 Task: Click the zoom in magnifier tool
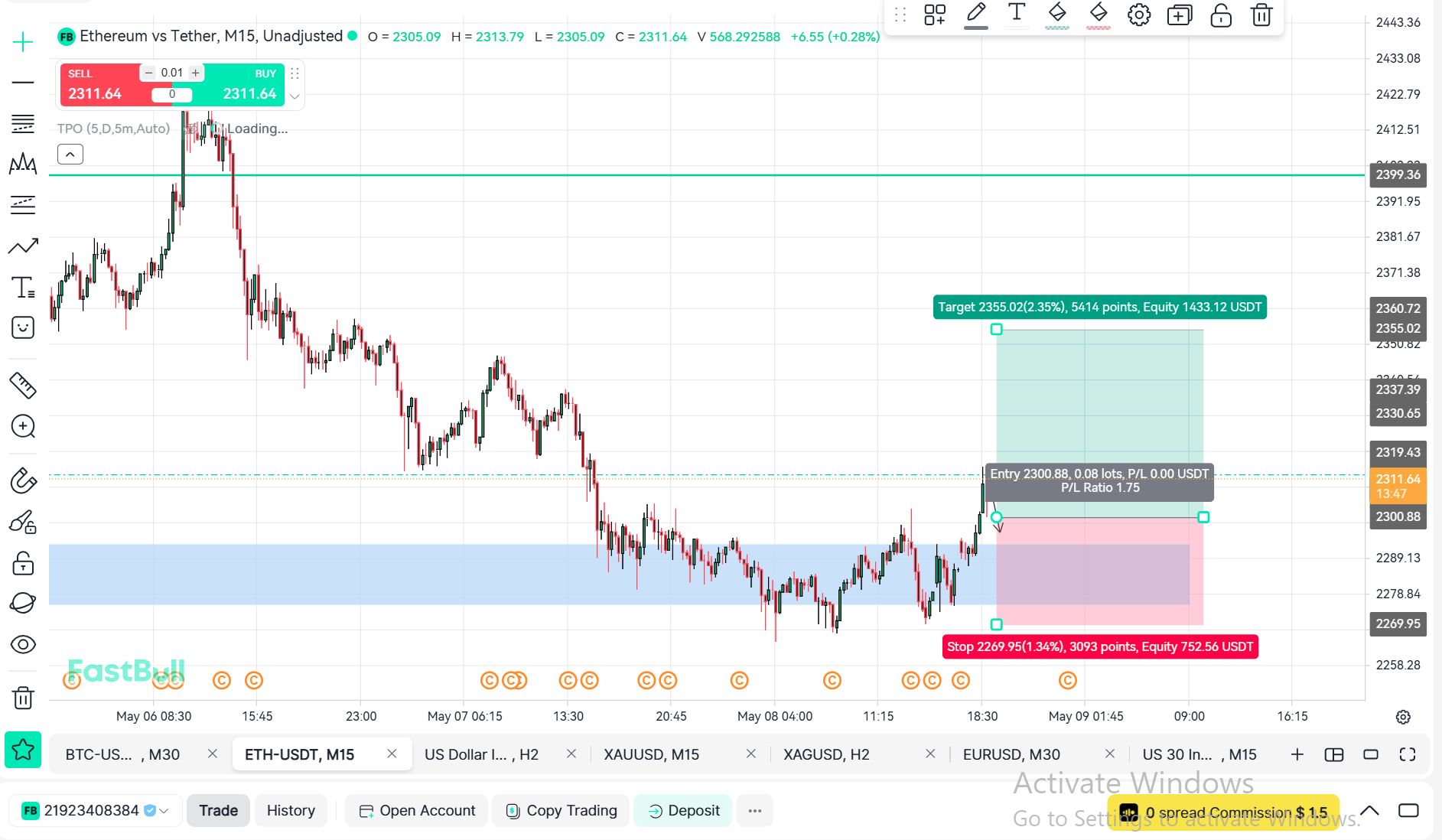pos(23,426)
